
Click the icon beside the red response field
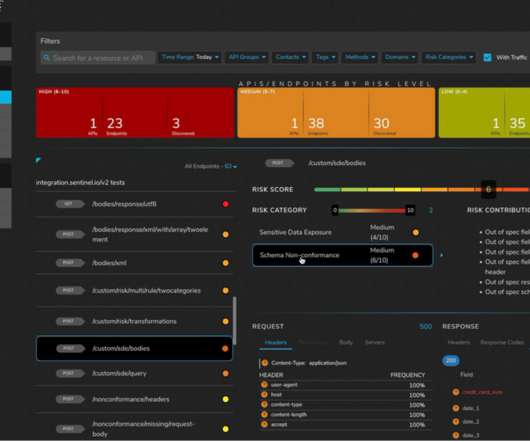pyautogui.click(x=456, y=392)
